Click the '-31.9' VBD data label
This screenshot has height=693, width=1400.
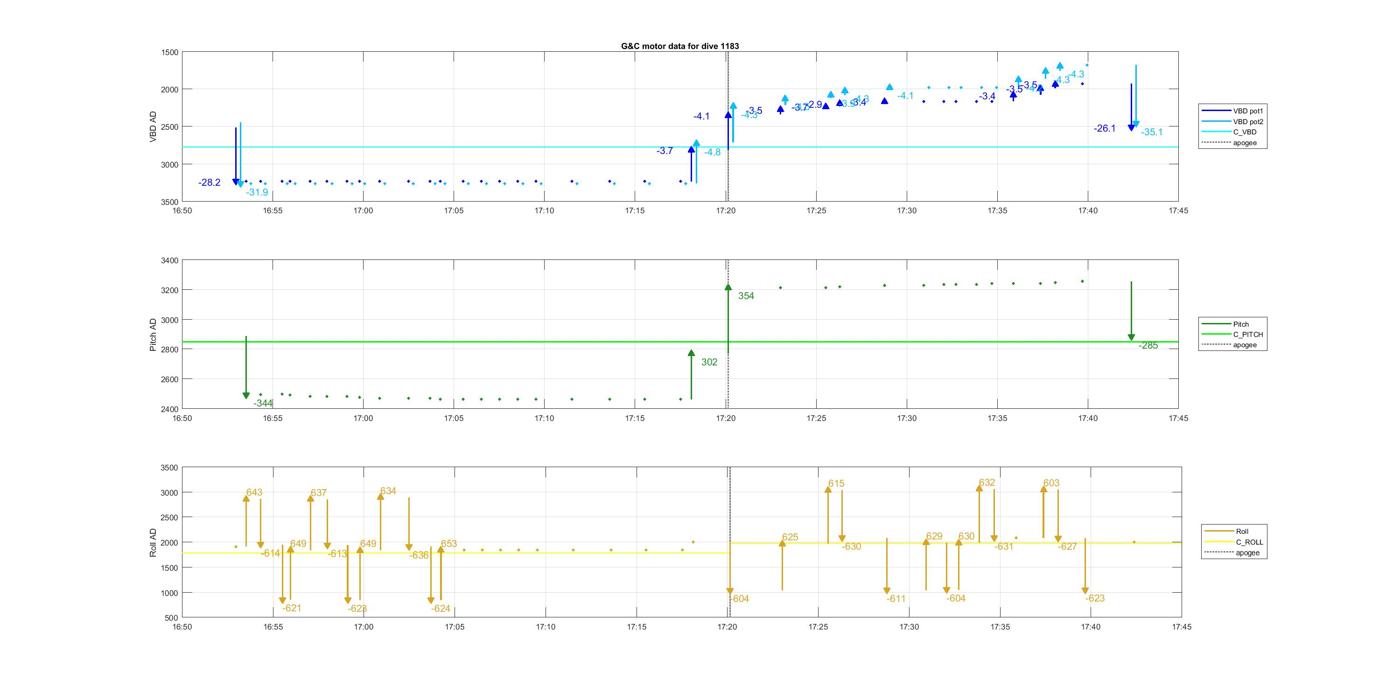point(257,192)
